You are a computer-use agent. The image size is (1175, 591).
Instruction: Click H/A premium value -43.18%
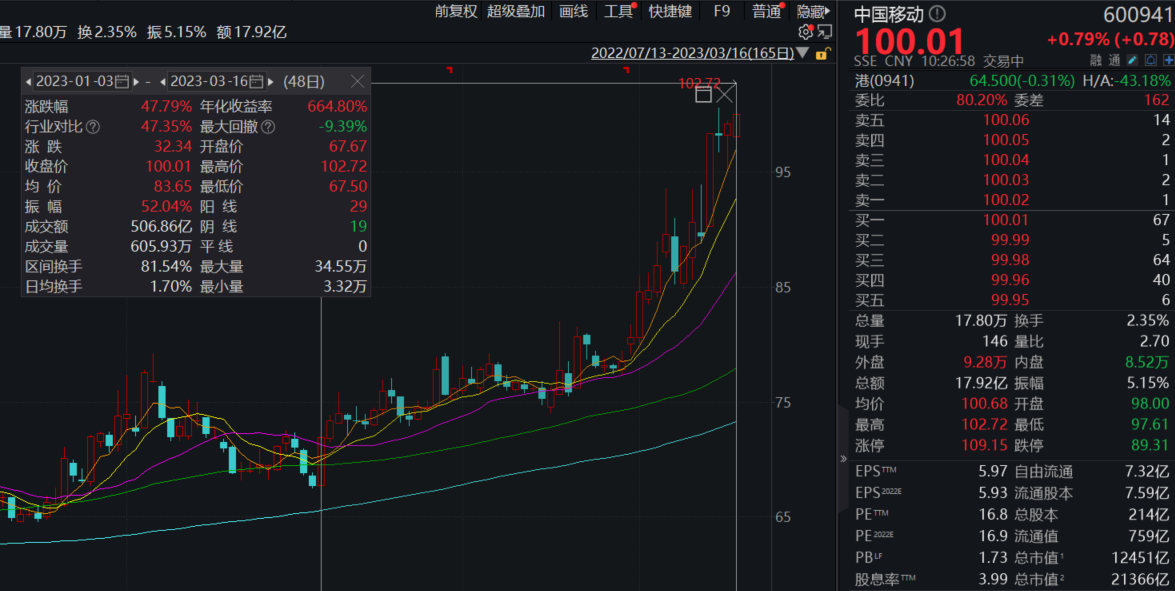pyautogui.click(x=1142, y=80)
